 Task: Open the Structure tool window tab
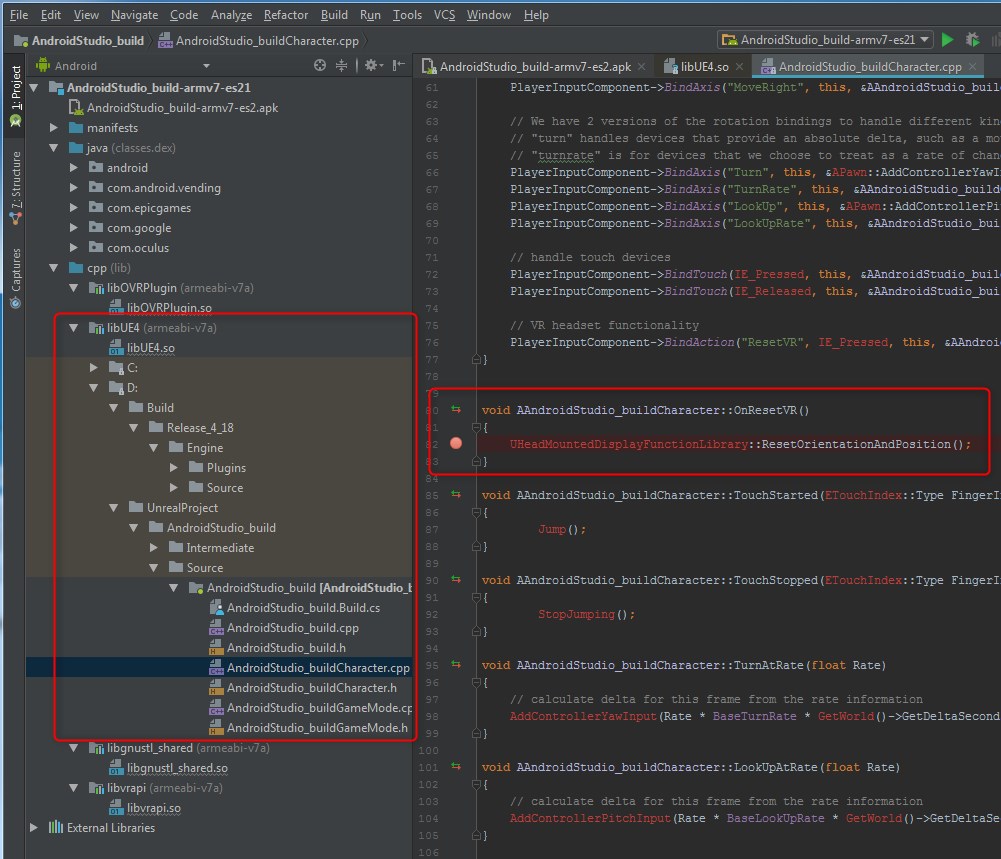(x=15, y=188)
